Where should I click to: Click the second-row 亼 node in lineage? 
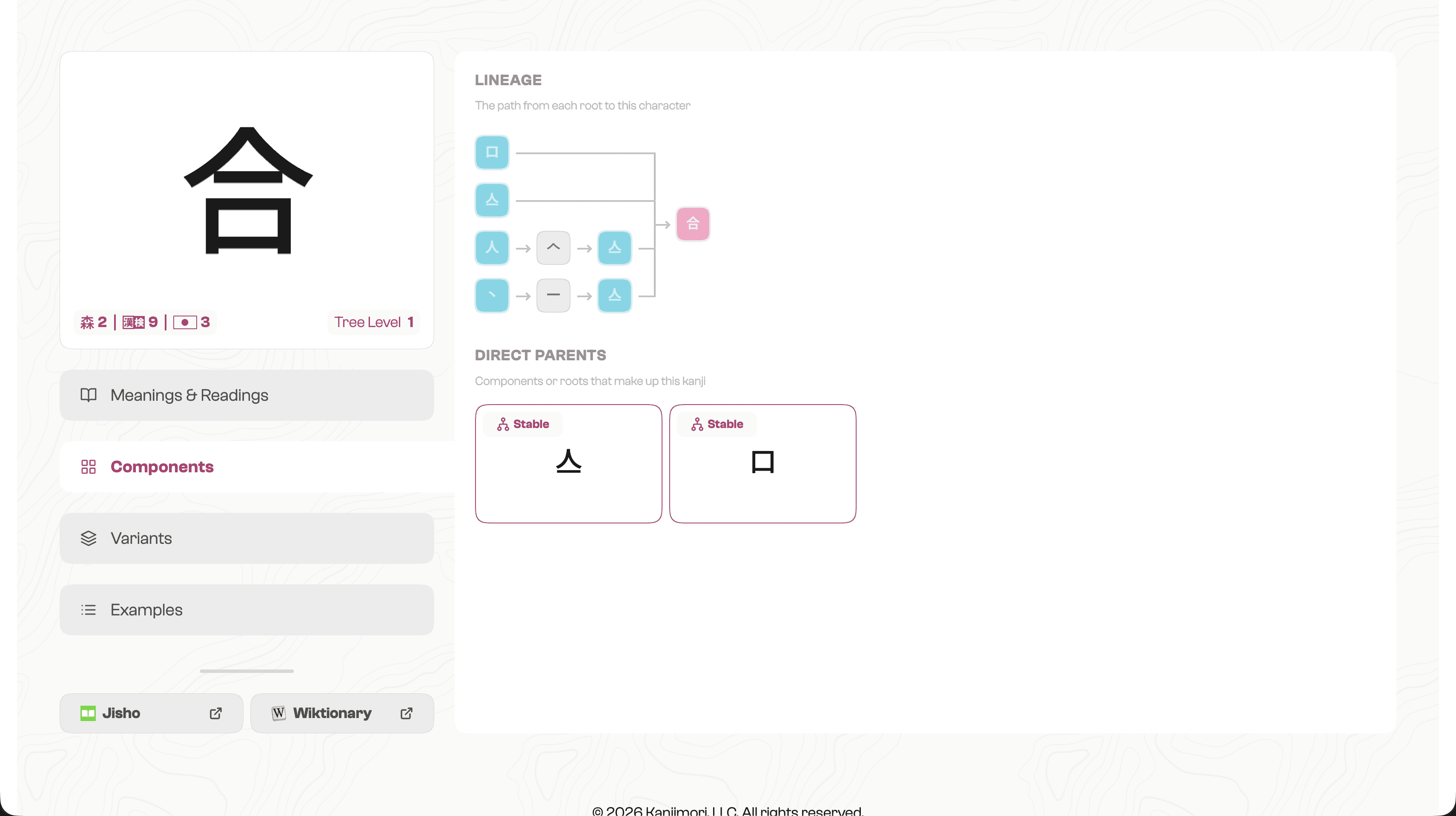pyautogui.click(x=492, y=200)
